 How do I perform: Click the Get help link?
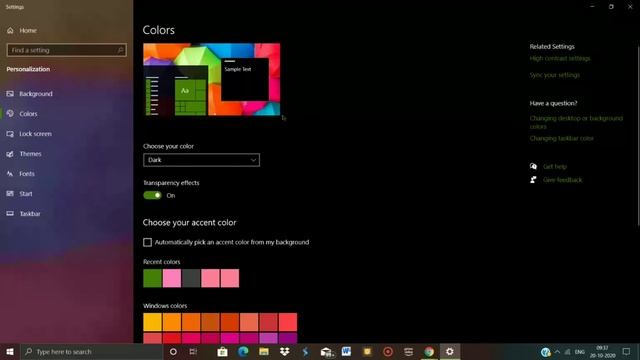click(554, 167)
